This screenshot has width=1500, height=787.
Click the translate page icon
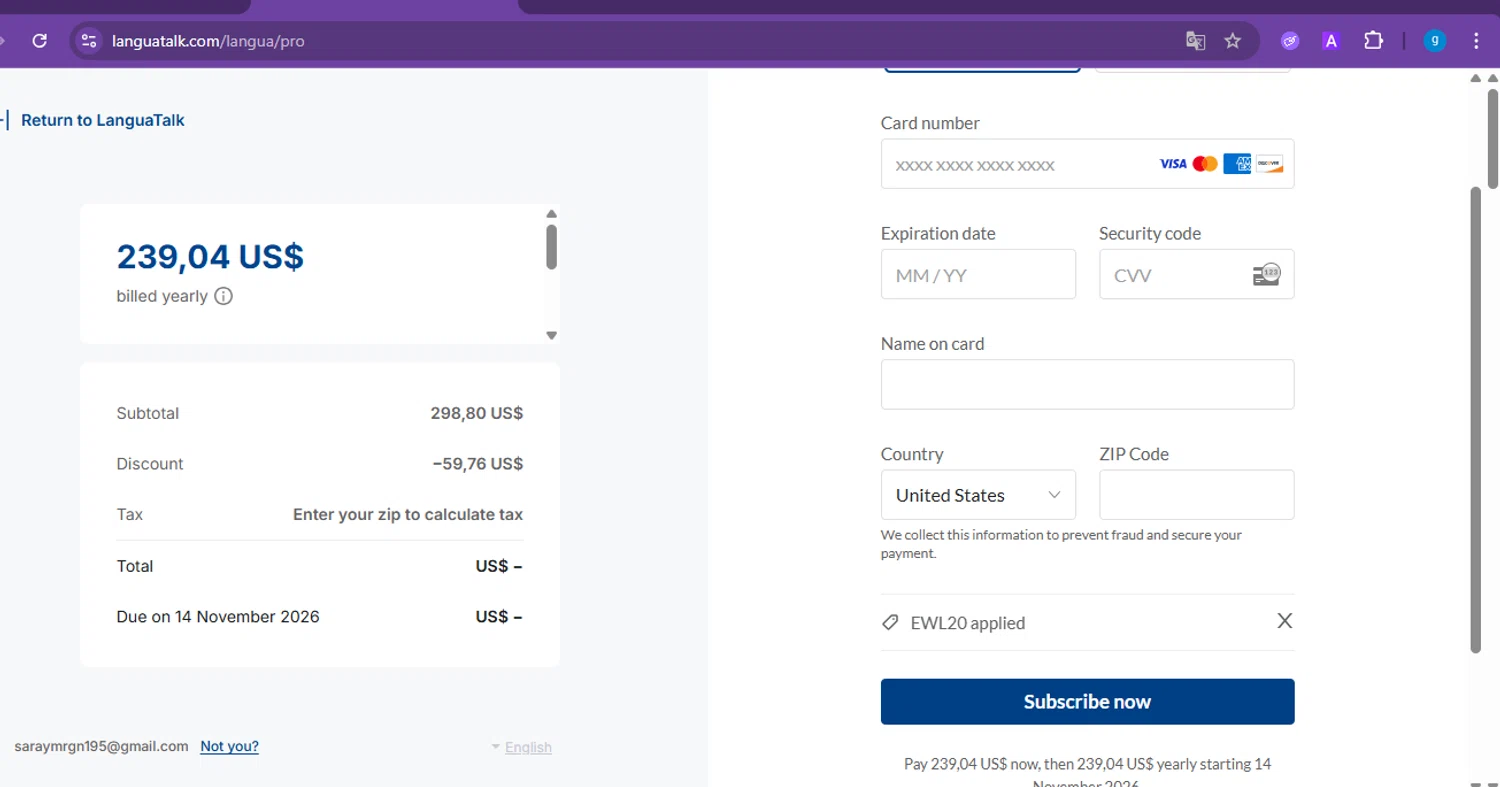tap(1195, 41)
